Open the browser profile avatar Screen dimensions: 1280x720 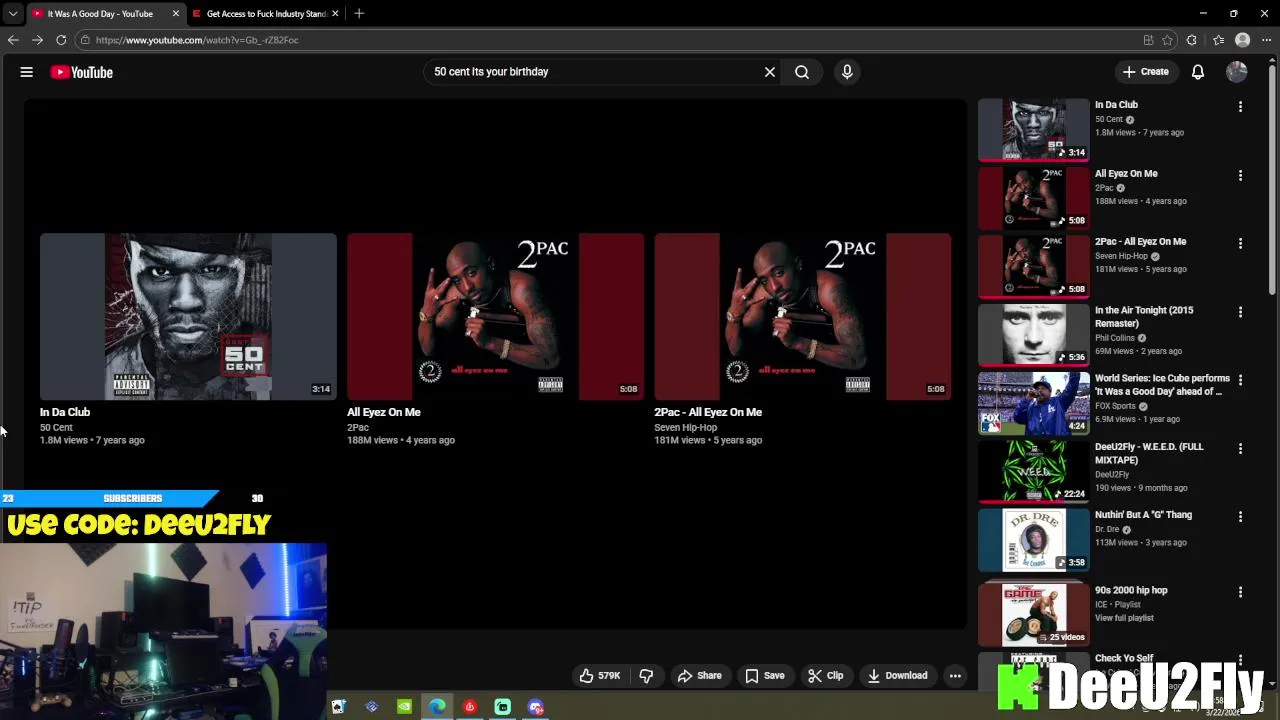1242,40
